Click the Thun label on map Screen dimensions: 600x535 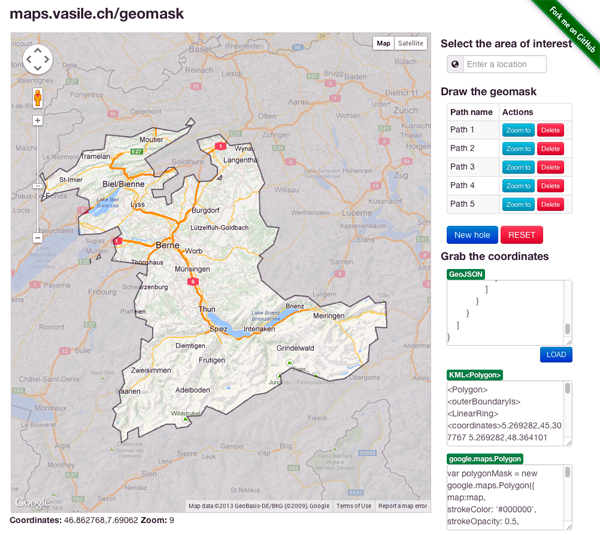207,309
